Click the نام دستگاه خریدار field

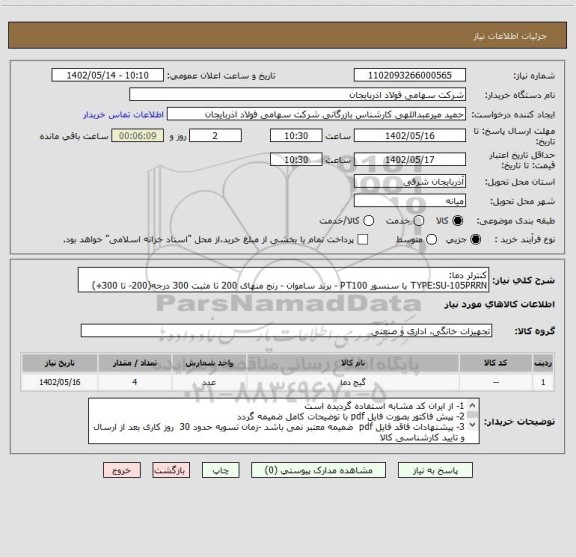click(x=298, y=95)
